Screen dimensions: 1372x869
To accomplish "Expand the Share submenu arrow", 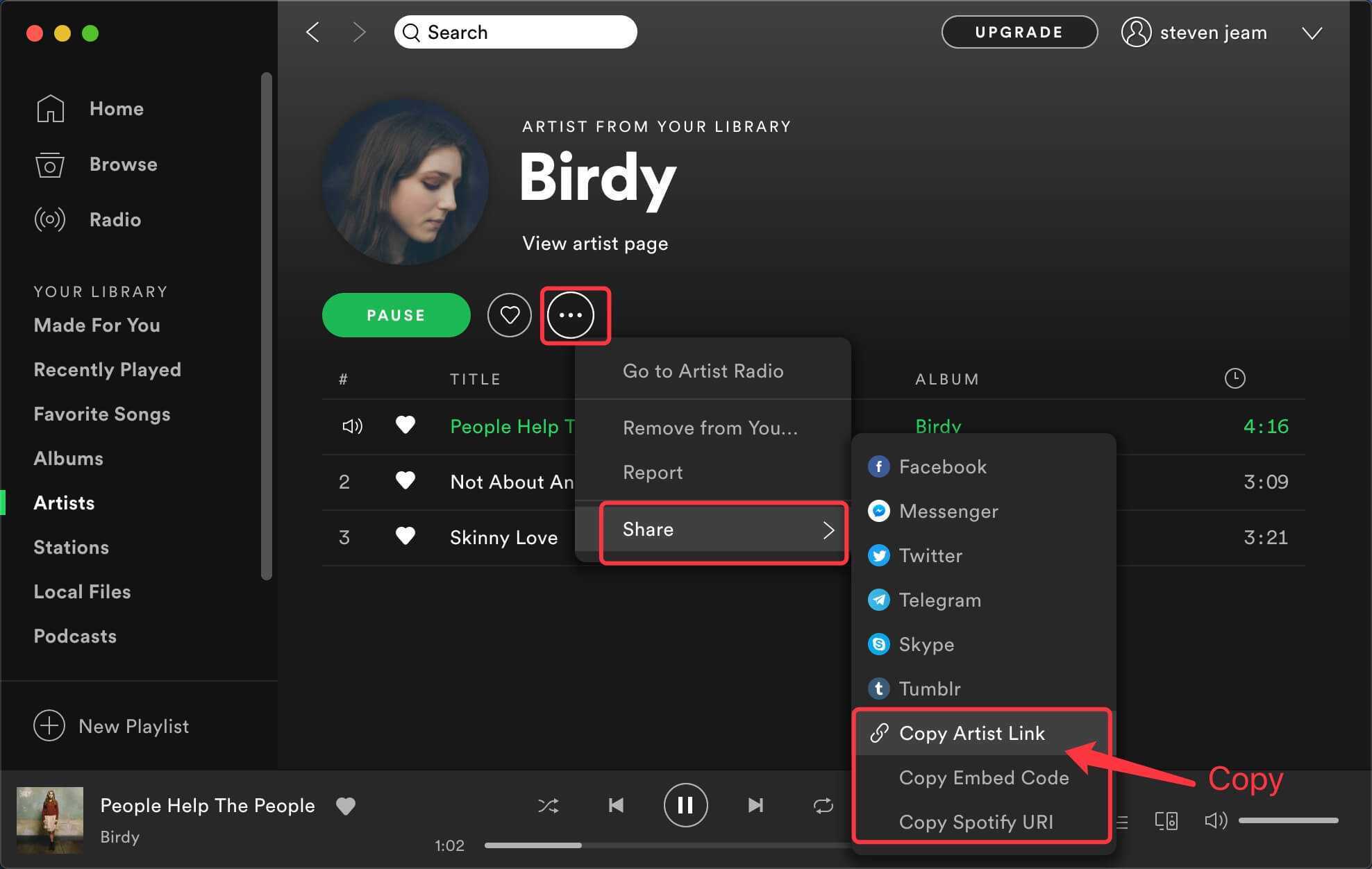I will [828, 529].
